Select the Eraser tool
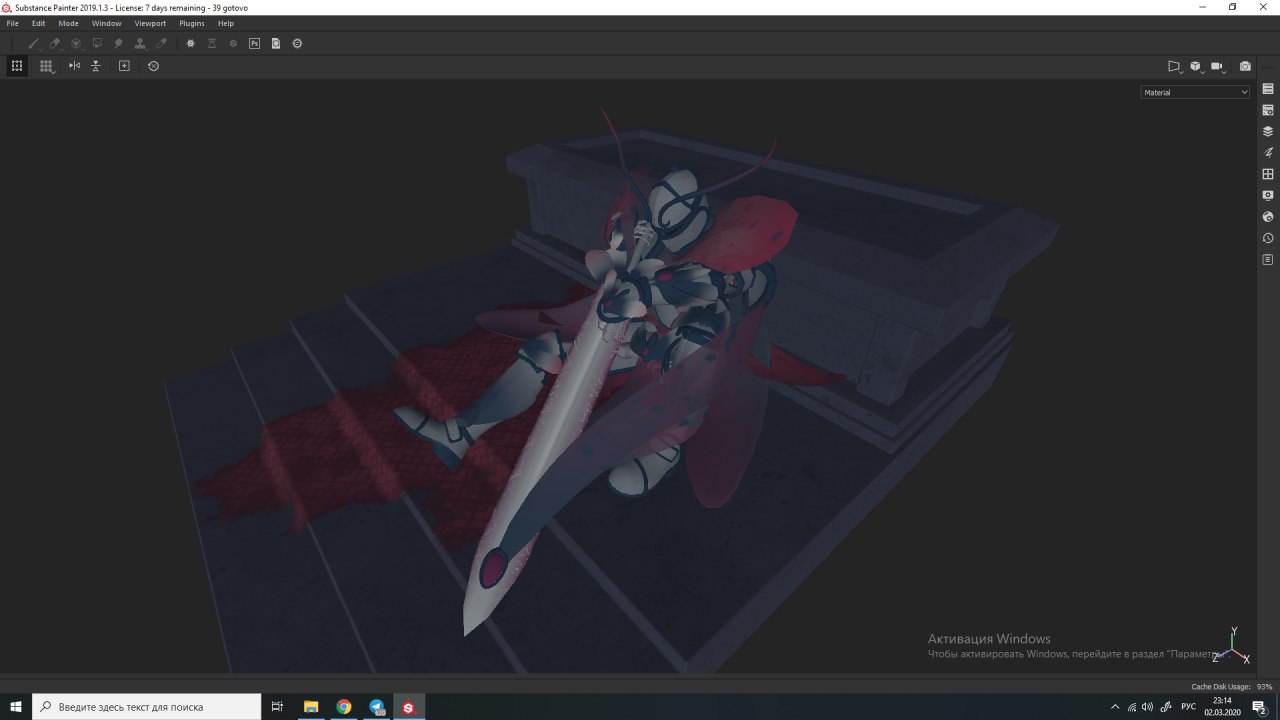Screen dimensions: 1280x720 (x=55, y=43)
